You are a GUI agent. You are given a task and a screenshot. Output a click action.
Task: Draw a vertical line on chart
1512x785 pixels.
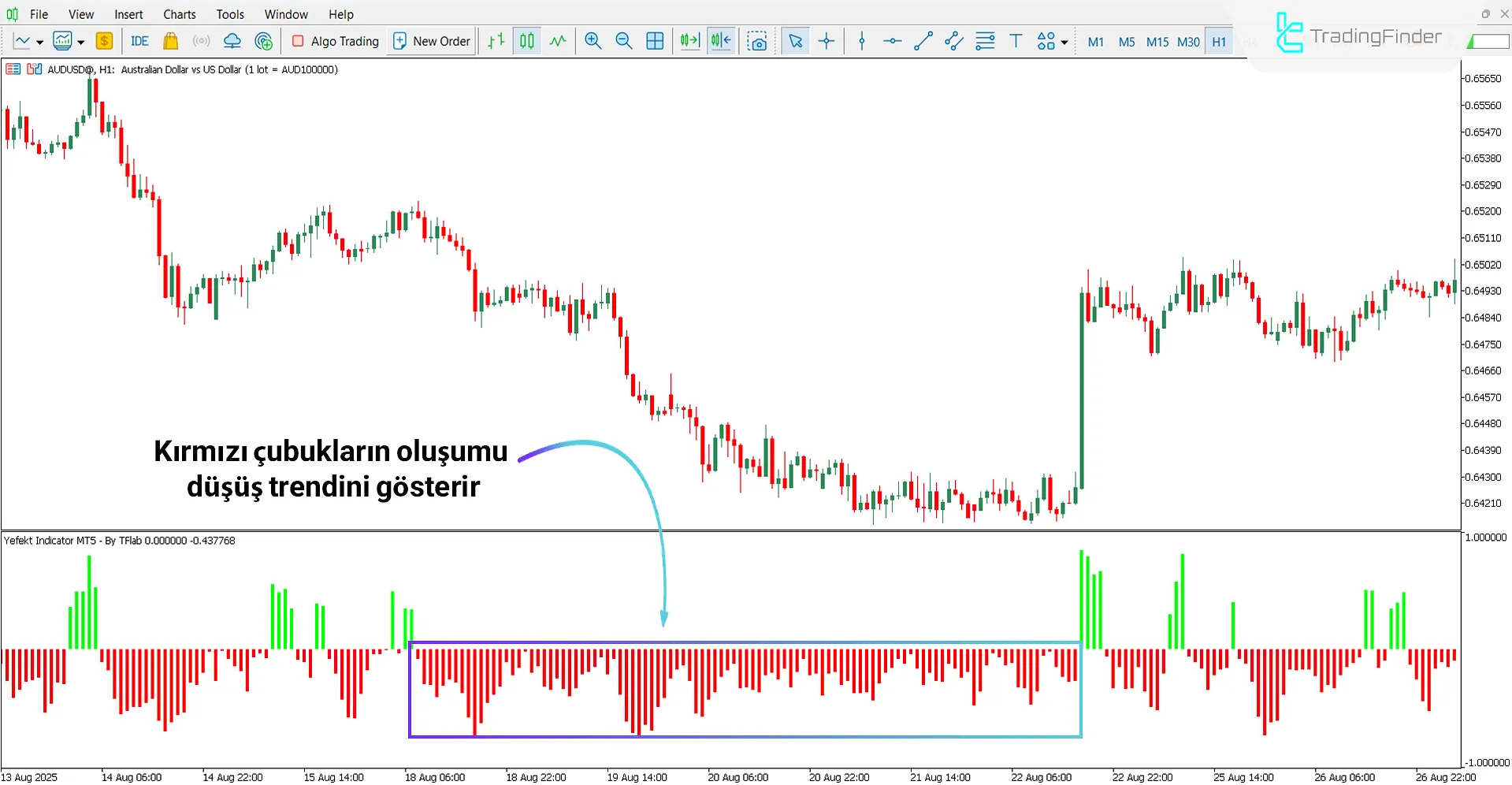point(862,41)
